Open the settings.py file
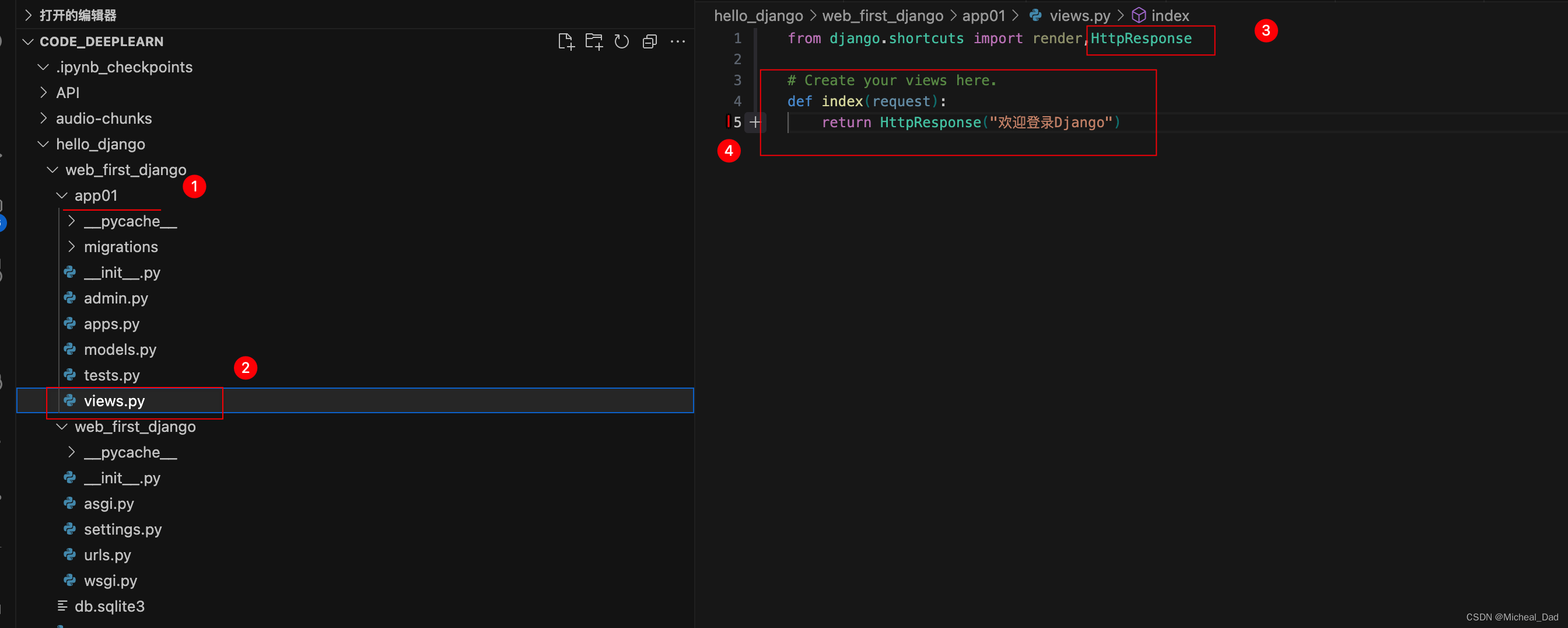The height and width of the screenshot is (628, 1568). 123,529
